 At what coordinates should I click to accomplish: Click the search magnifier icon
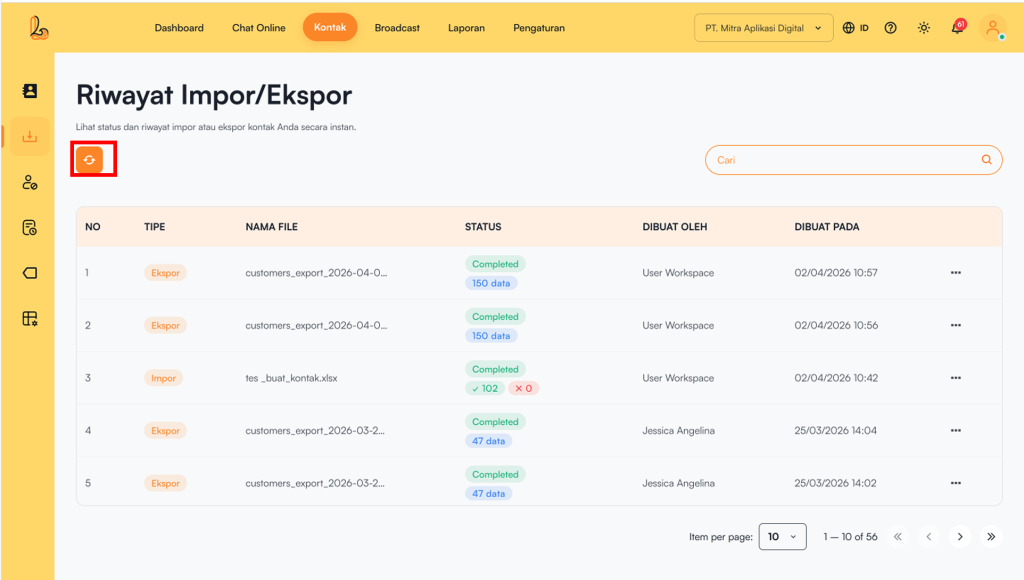click(986, 160)
